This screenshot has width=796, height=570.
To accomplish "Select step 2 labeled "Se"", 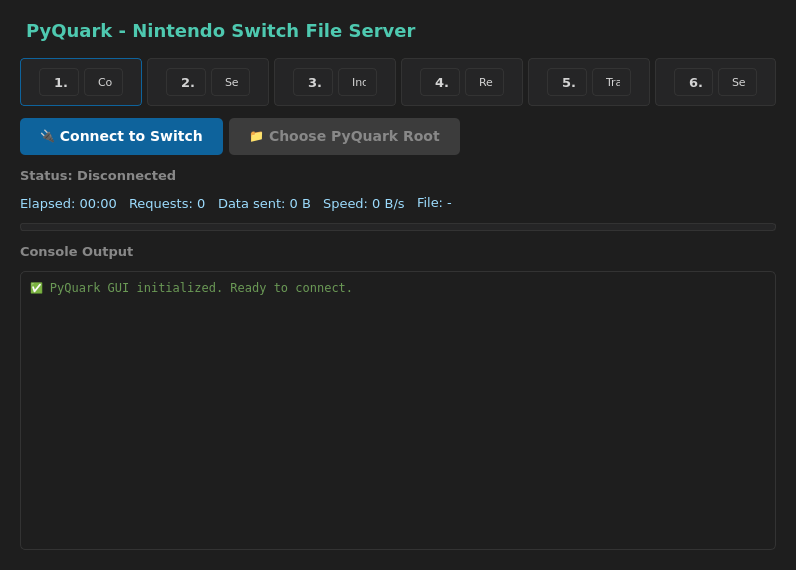I will tap(208, 82).
